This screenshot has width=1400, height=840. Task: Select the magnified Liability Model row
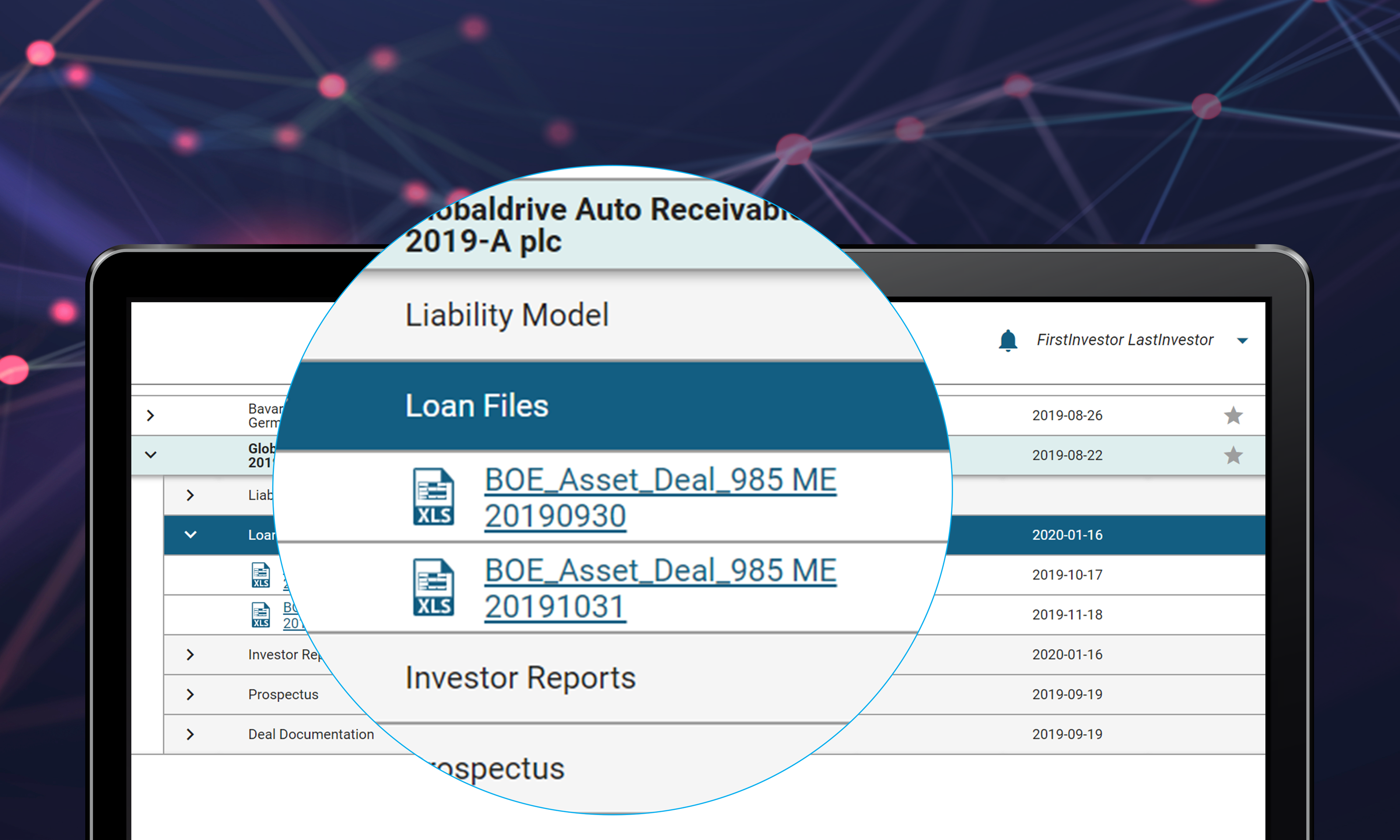click(507, 315)
